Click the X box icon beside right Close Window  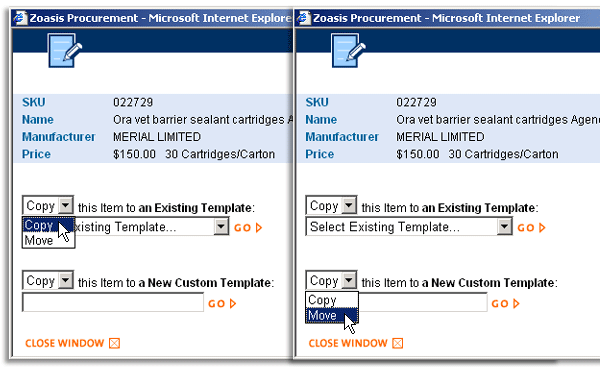tap(398, 343)
